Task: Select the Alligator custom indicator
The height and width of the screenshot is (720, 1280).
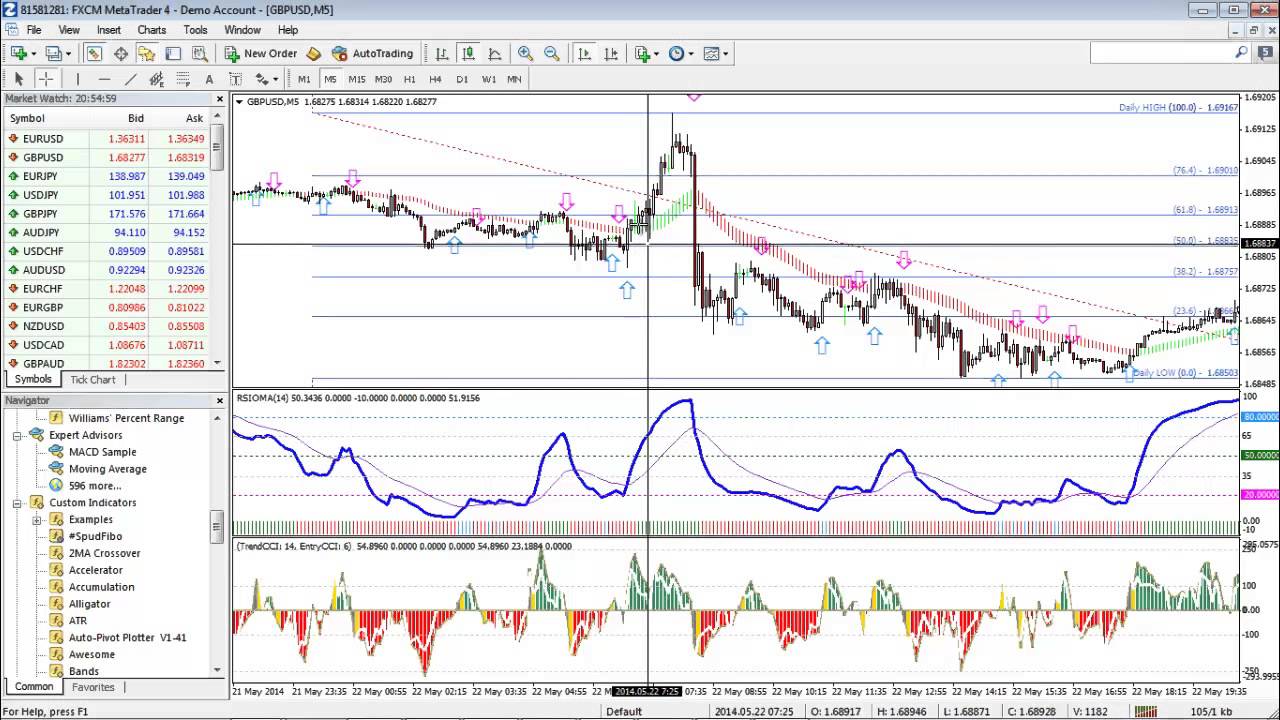Action: (x=89, y=604)
